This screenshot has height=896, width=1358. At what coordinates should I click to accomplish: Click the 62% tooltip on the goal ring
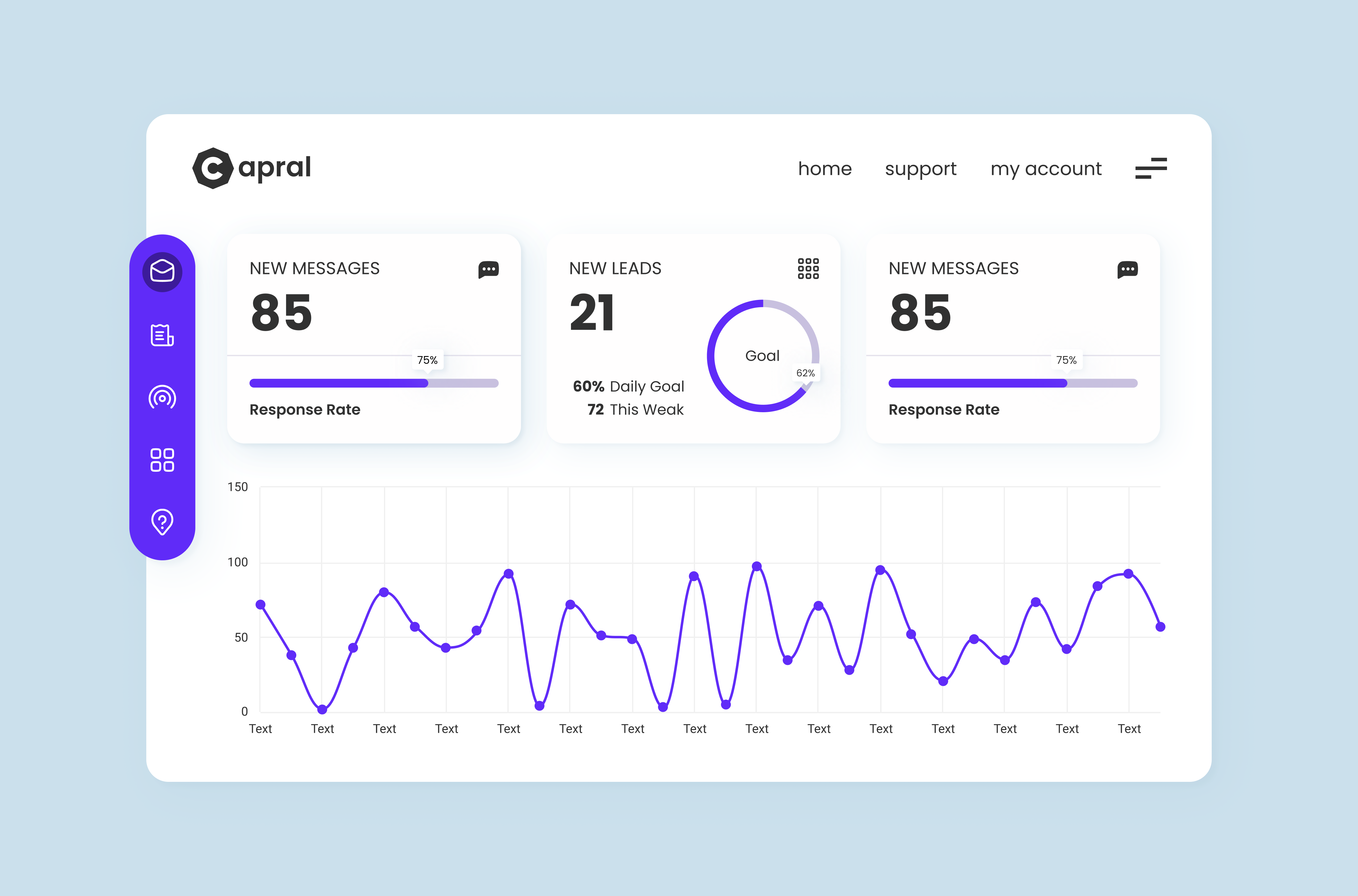click(x=805, y=373)
